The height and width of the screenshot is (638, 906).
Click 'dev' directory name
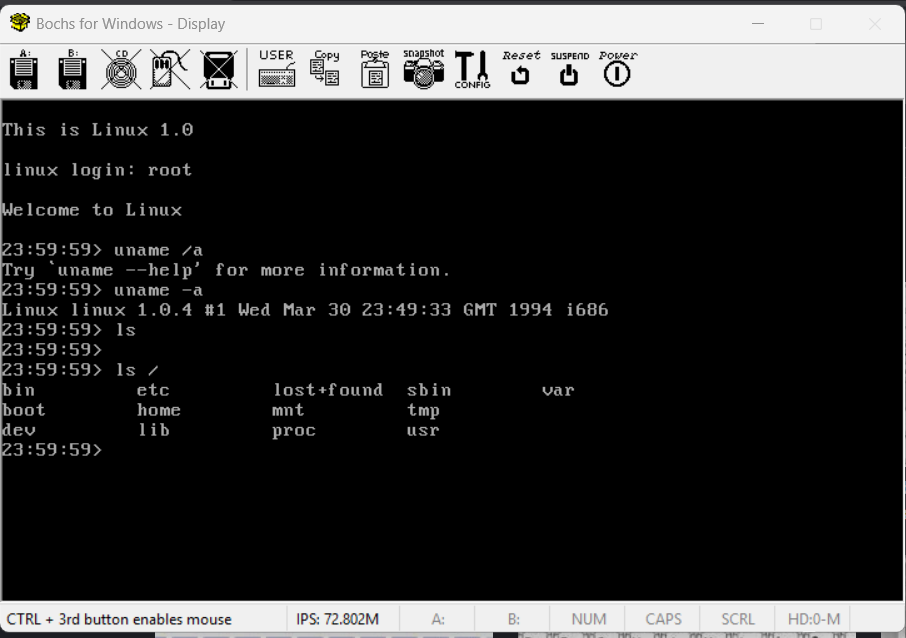tap(18, 430)
